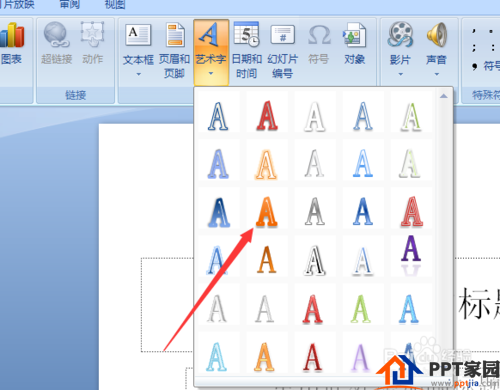
Task: Insert an 对象 object
Action: click(x=354, y=43)
